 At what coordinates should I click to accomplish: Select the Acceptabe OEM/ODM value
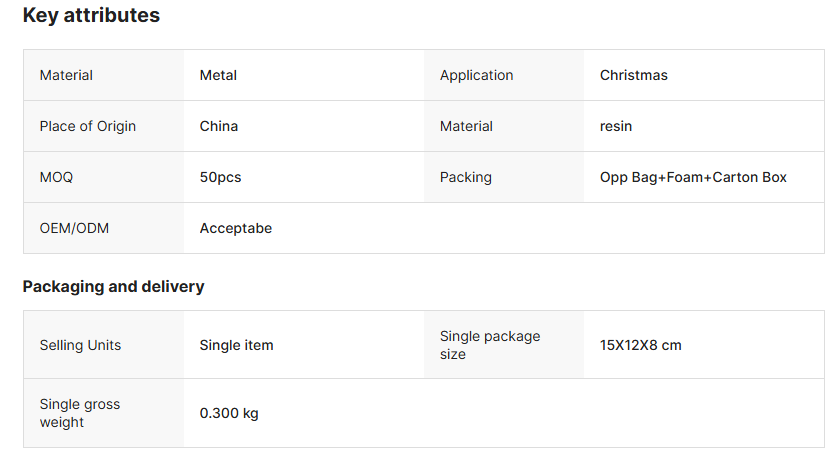click(x=236, y=228)
